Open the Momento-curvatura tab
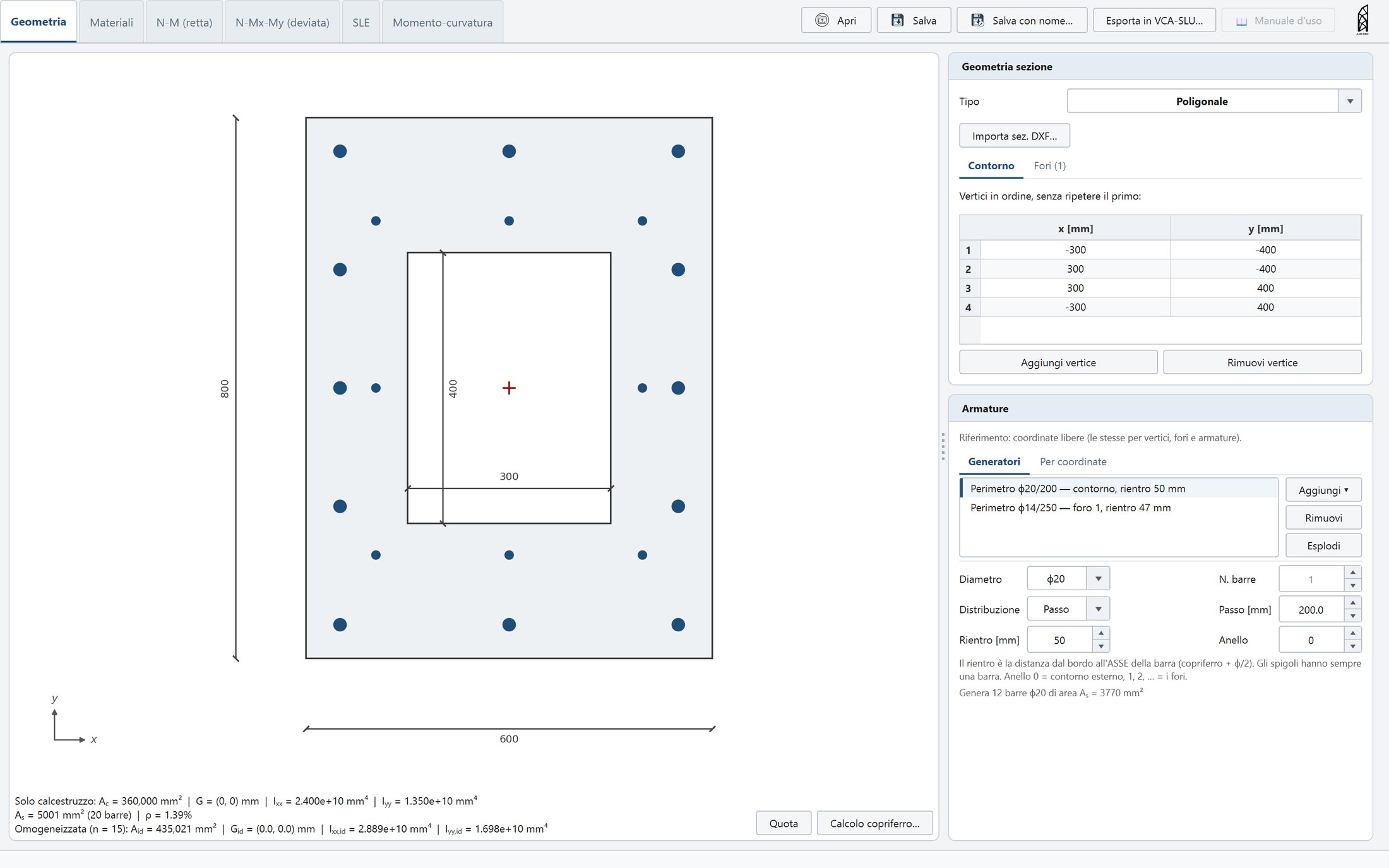Viewport: 1389px width, 868px height. tap(442, 22)
